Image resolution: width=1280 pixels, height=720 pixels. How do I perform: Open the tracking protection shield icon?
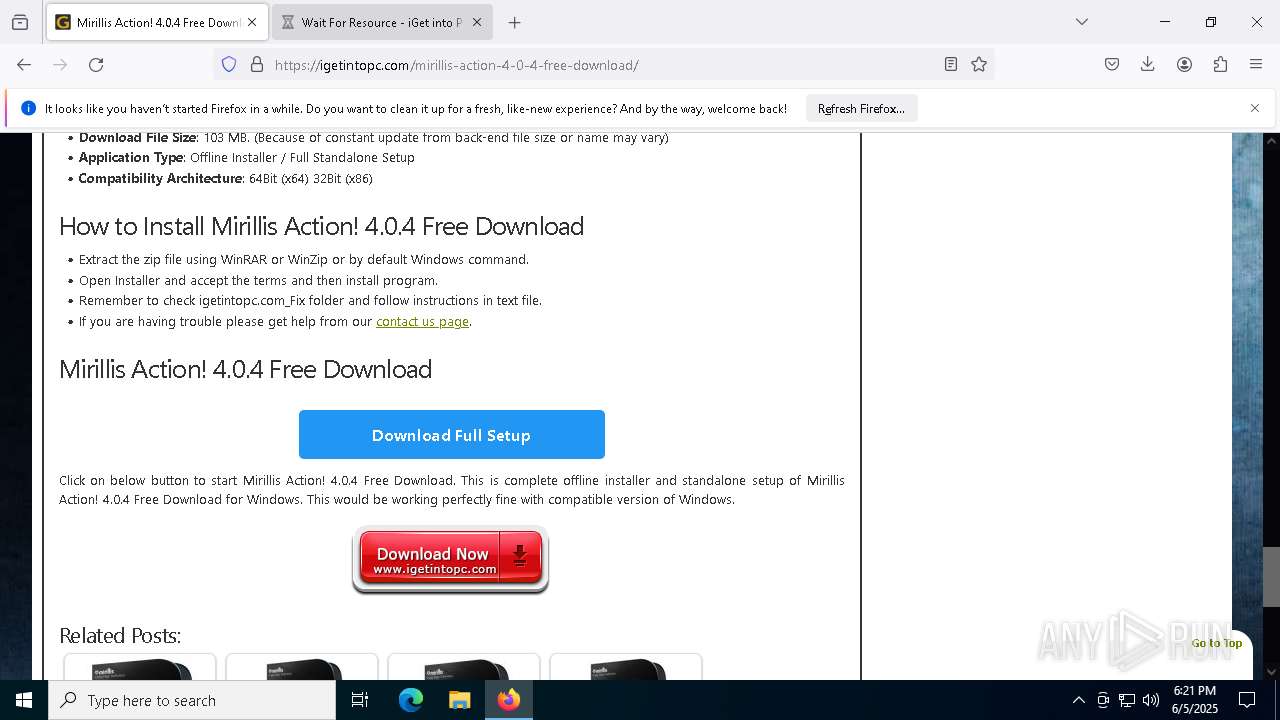click(x=229, y=64)
